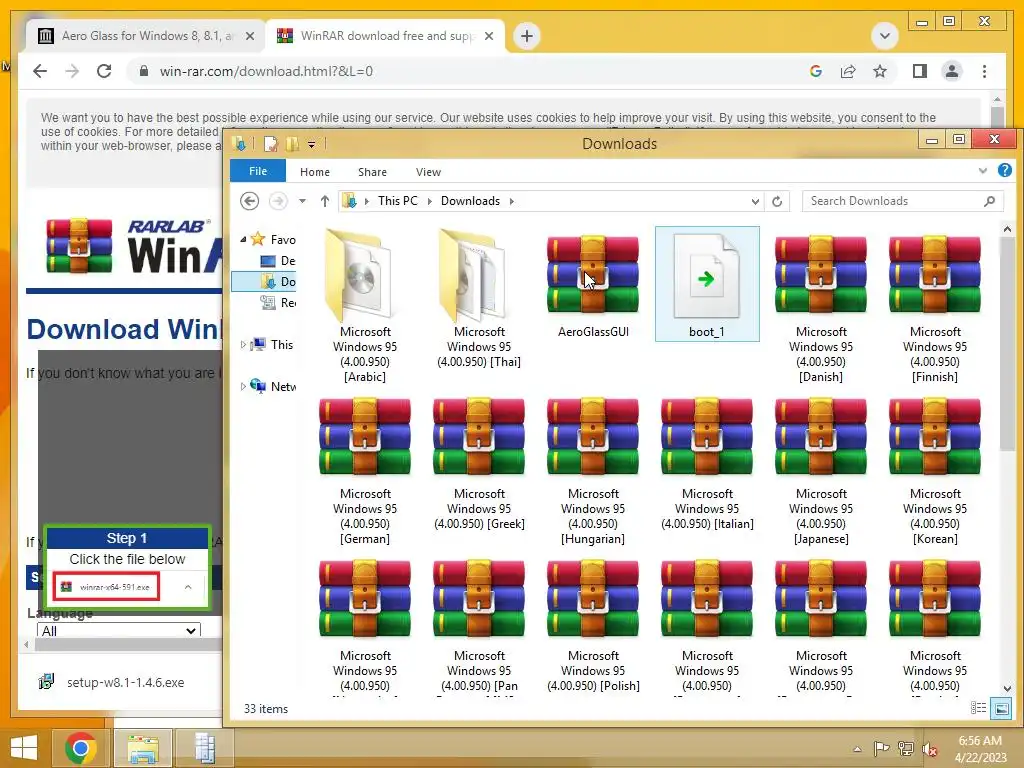Screen dimensions: 1024x768
Task: Open Chrome from the taskbar
Action: [x=80, y=748]
